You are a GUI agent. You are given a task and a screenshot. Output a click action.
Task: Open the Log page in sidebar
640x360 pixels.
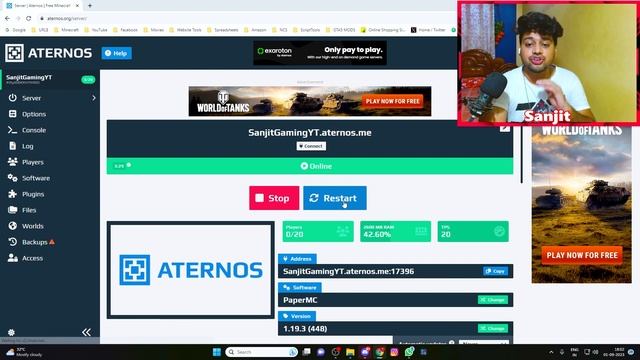pyautogui.click(x=27, y=146)
